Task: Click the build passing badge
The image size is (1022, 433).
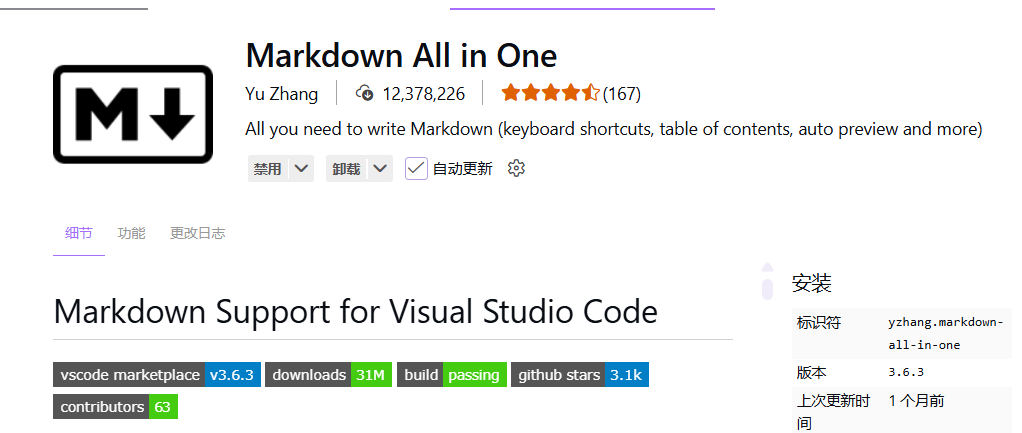Action: (x=452, y=375)
